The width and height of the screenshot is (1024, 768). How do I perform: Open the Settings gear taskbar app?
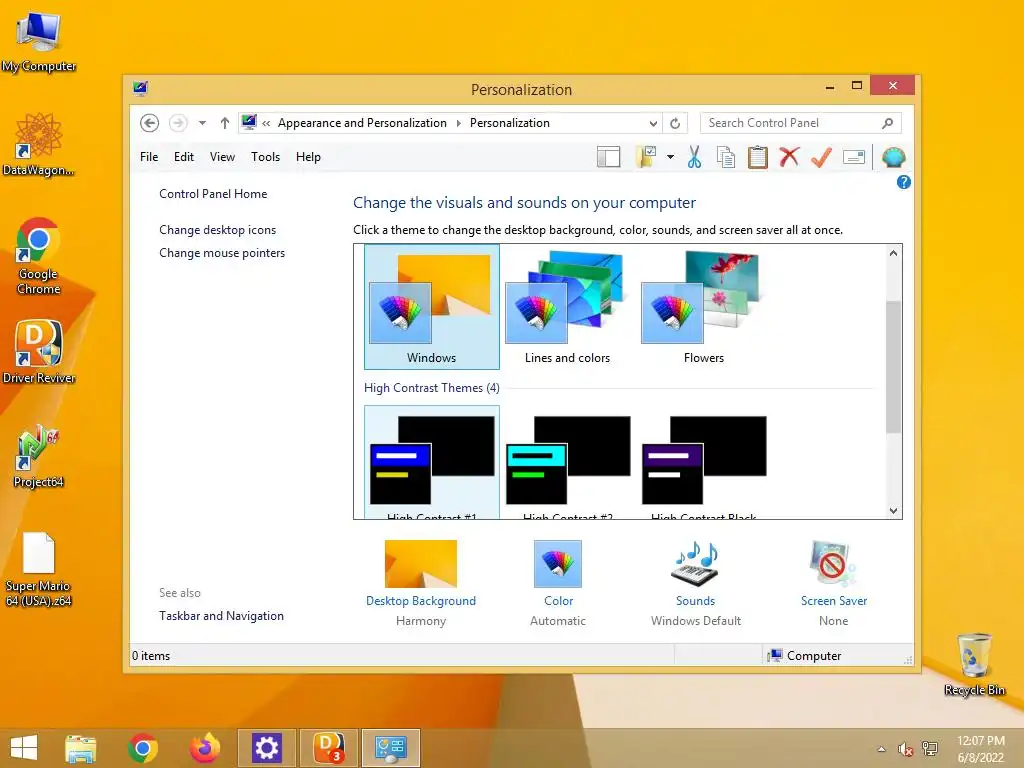(x=266, y=748)
